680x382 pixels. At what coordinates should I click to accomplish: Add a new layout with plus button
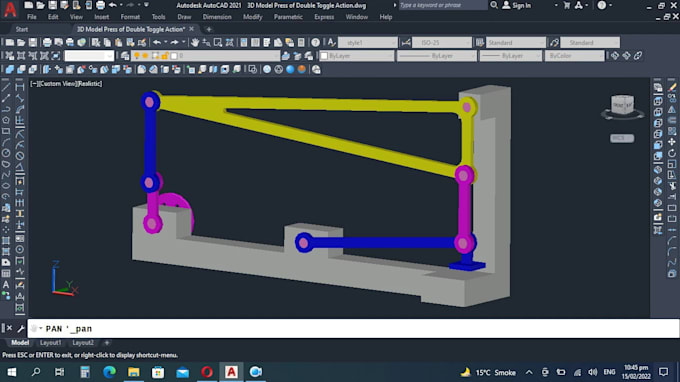click(107, 343)
